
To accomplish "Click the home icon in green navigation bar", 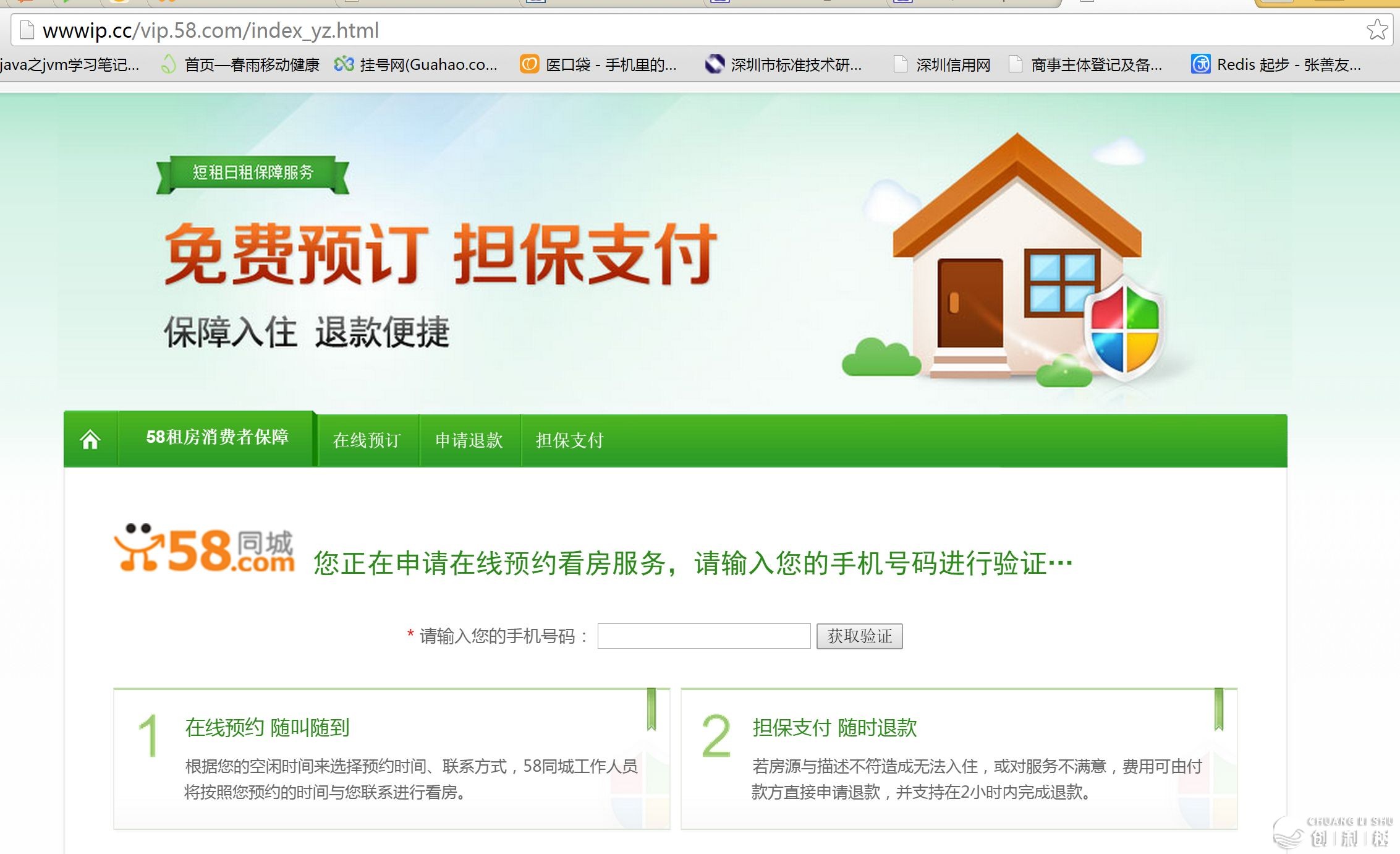I will click(x=90, y=440).
